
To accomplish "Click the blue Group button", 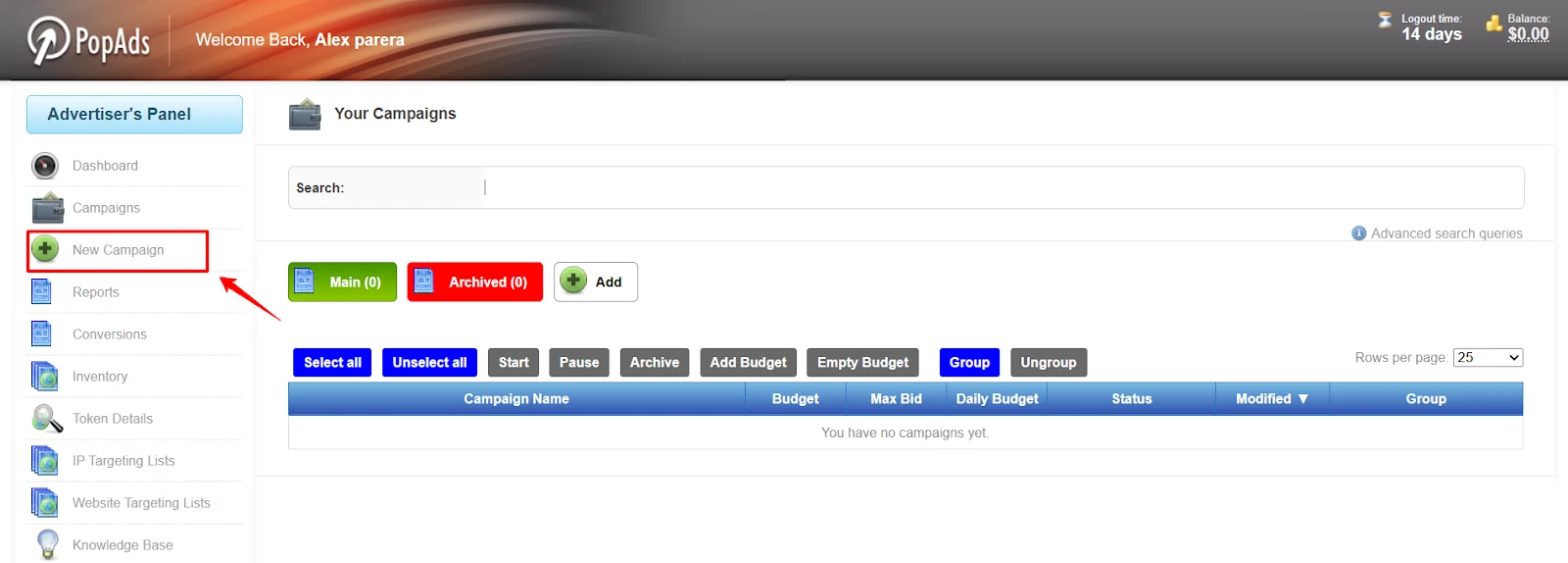I will tap(969, 362).
